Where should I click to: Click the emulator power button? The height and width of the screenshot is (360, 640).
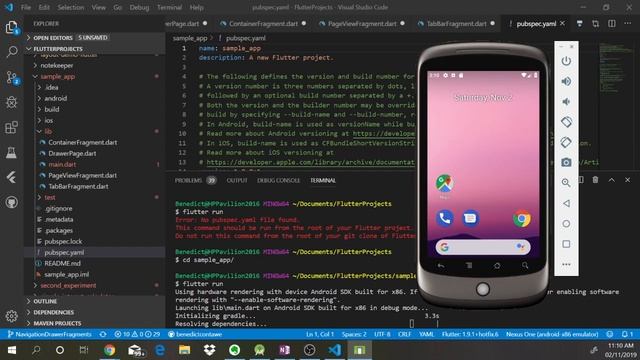566,61
